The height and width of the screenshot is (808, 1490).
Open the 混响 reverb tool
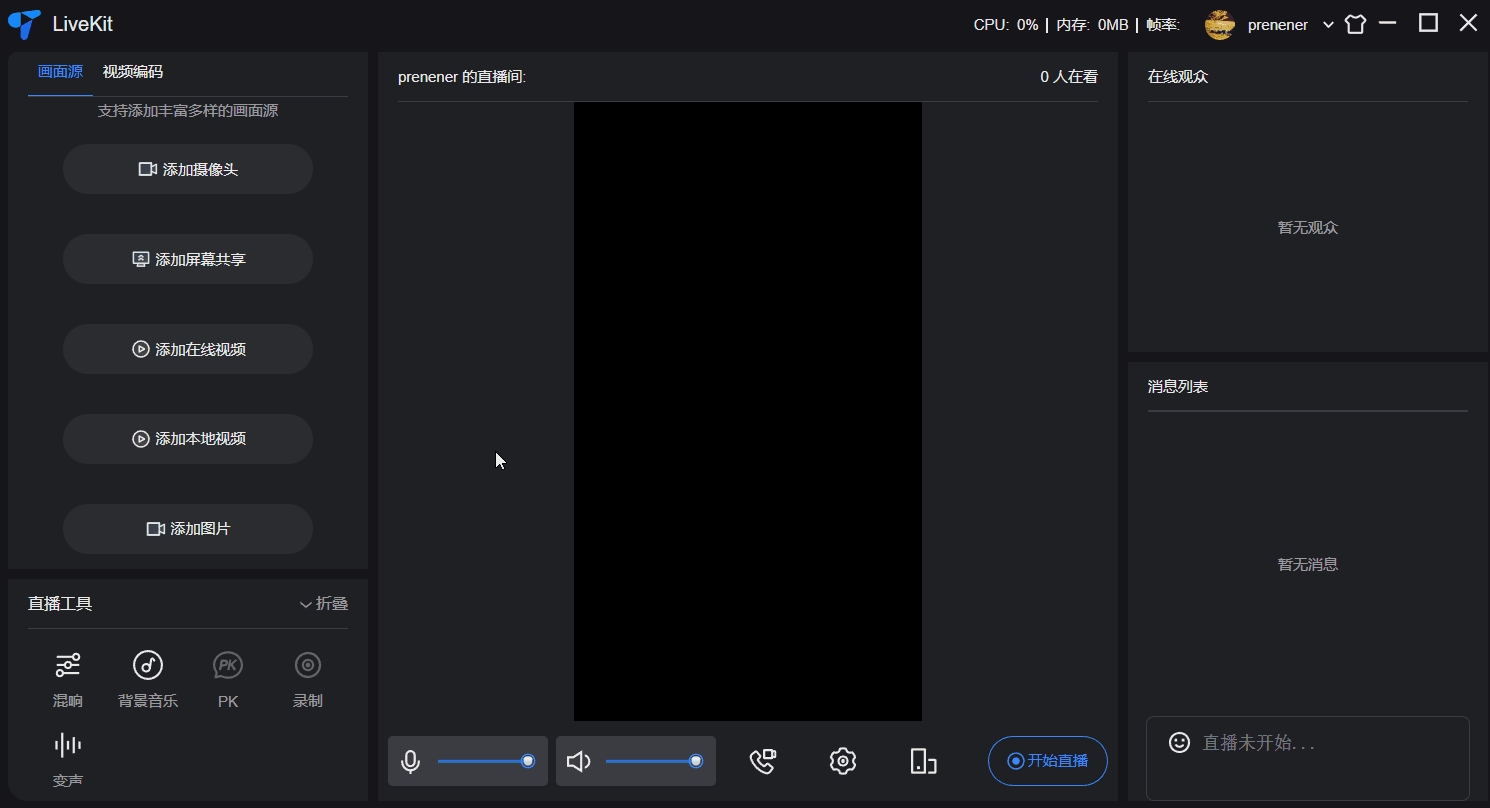[x=68, y=678]
